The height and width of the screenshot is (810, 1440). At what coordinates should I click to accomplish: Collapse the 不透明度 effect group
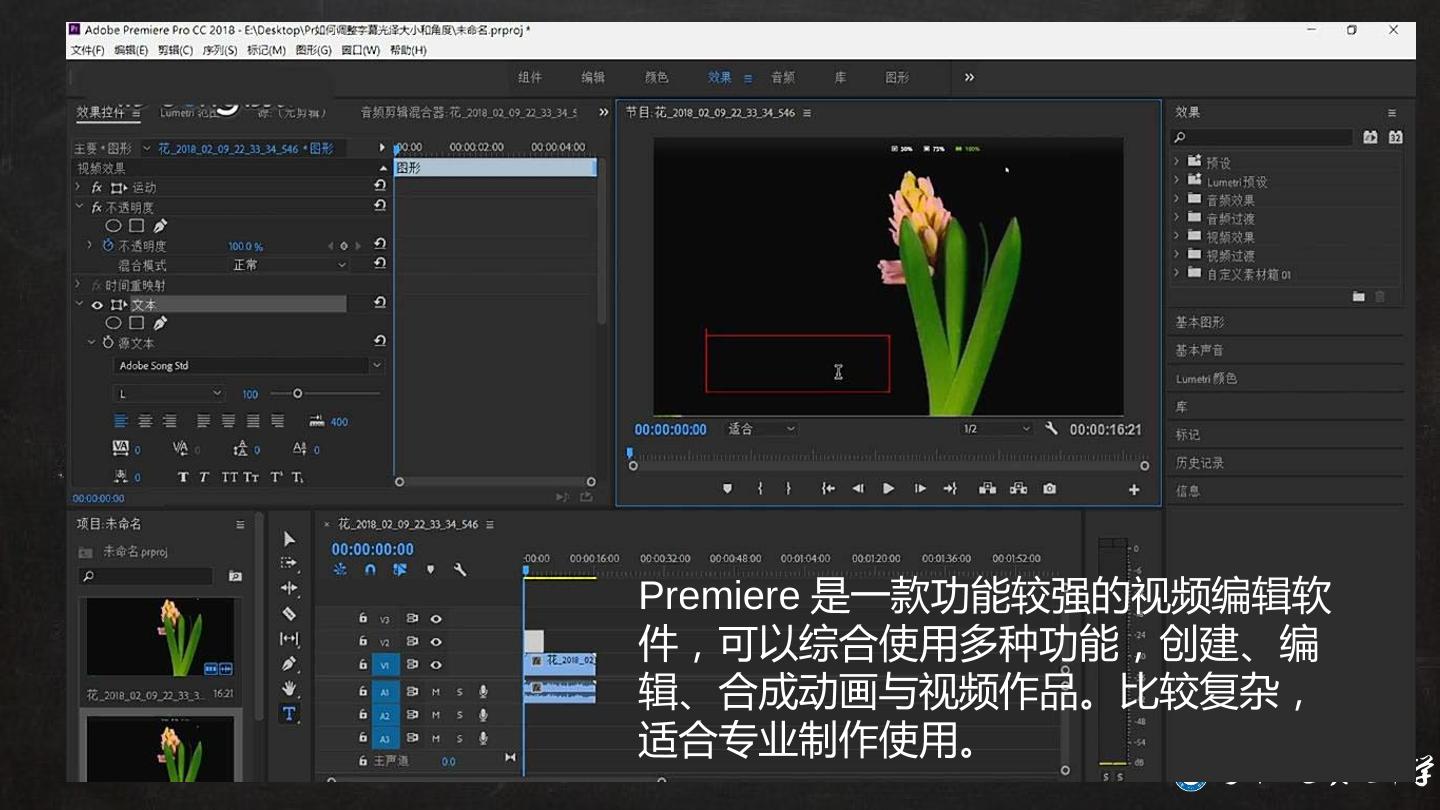(x=79, y=207)
